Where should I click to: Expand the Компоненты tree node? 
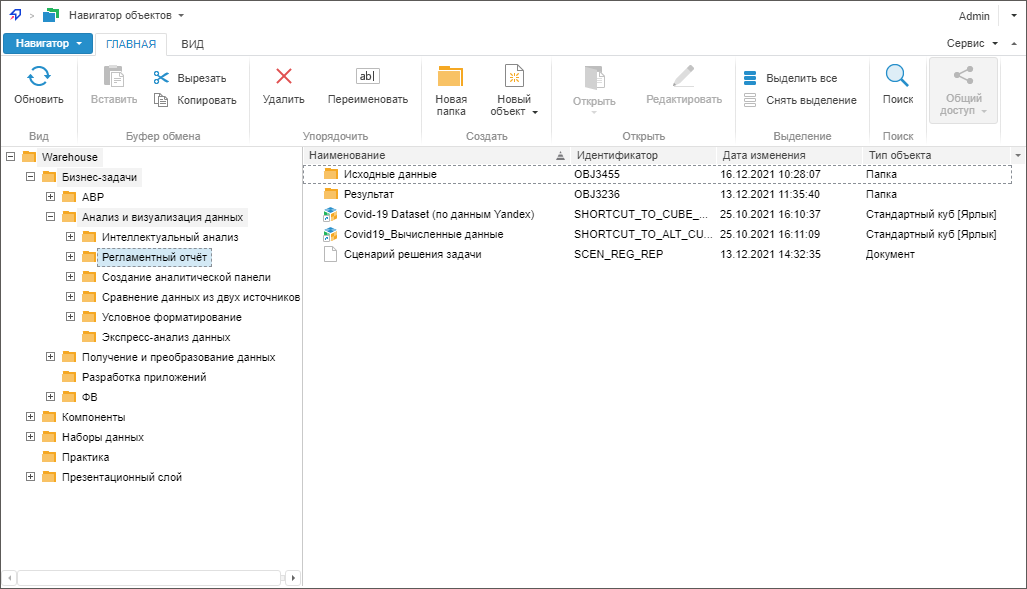tap(31, 417)
